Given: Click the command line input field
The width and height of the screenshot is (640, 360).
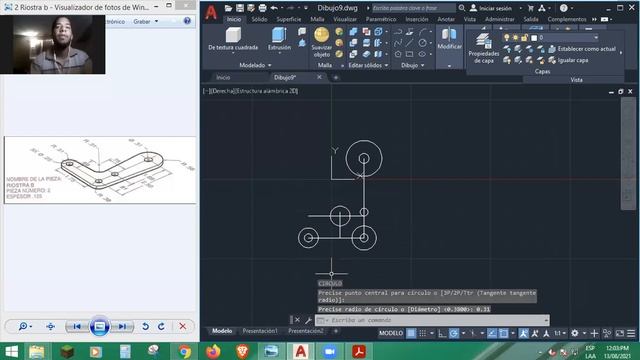Looking at the screenshot, I should click(x=433, y=320).
